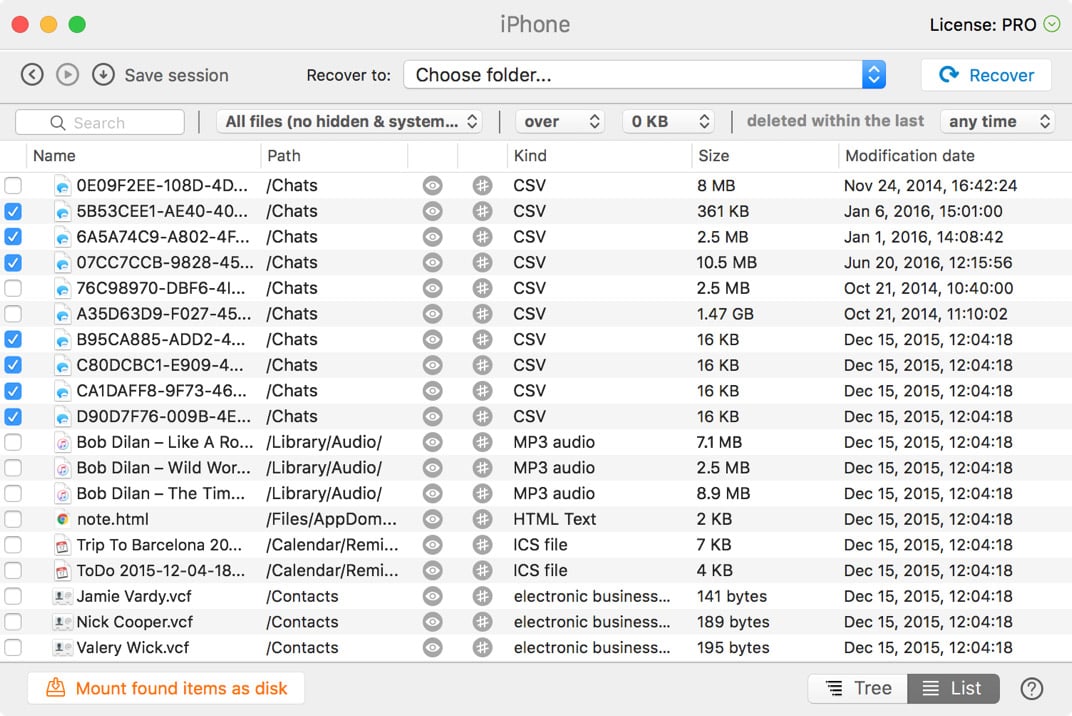Image resolution: width=1072 pixels, height=716 pixels.
Task: Click the Nov 24, 2014, 16:42:24 date
Action: [x=930, y=185]
